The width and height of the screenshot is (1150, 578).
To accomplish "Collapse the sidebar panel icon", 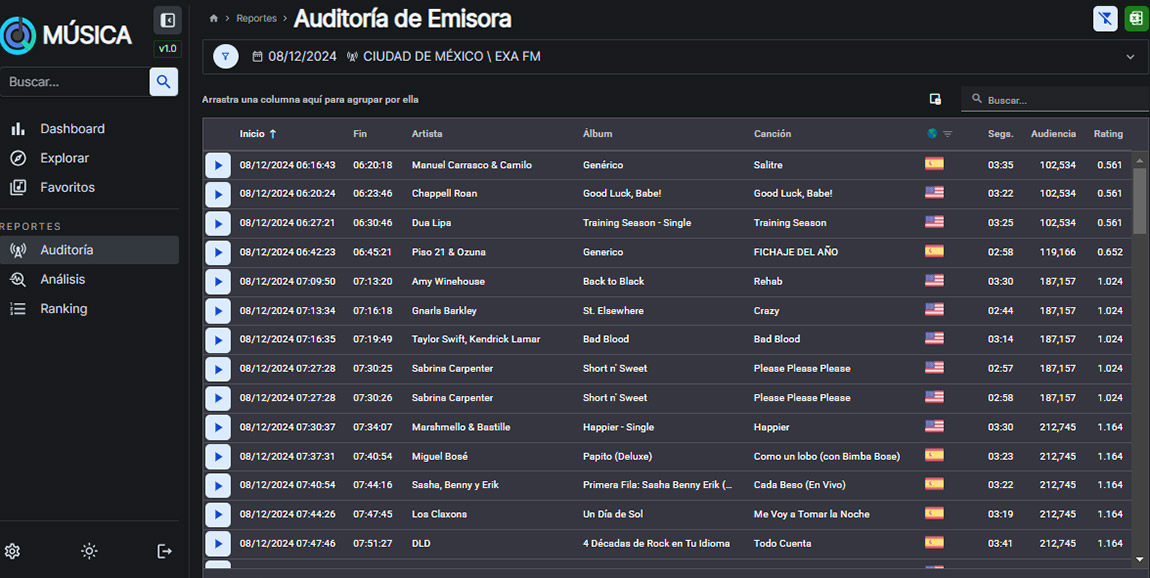I will click(x=167, y=20).
